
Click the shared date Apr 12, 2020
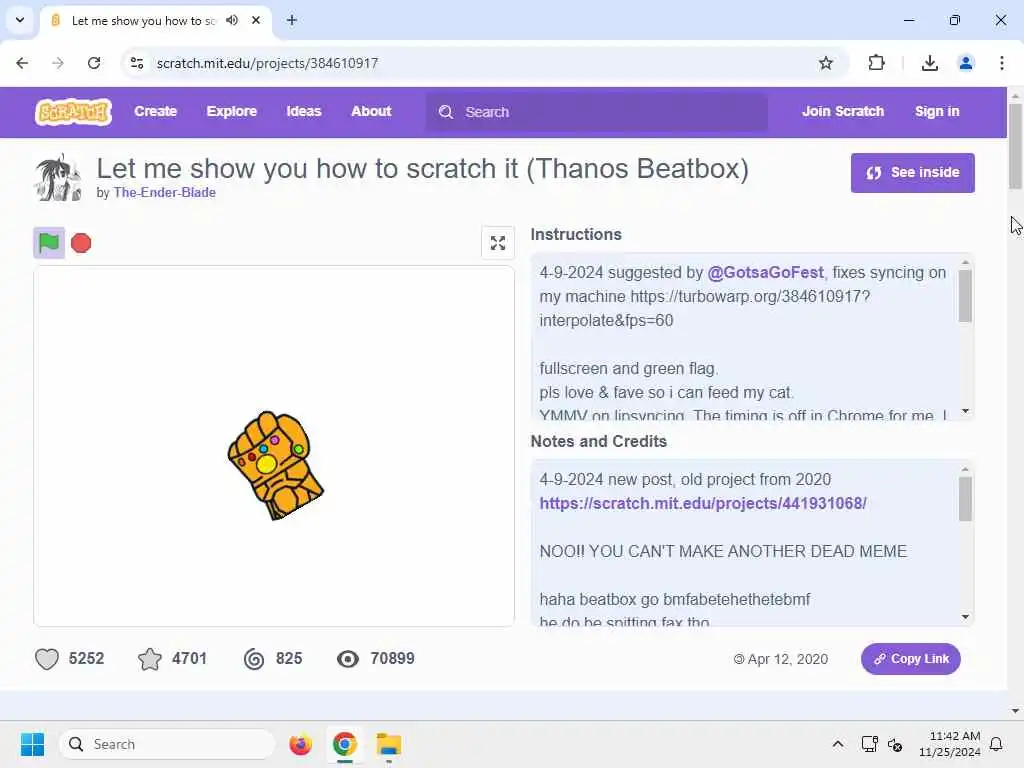click(788, 660)
